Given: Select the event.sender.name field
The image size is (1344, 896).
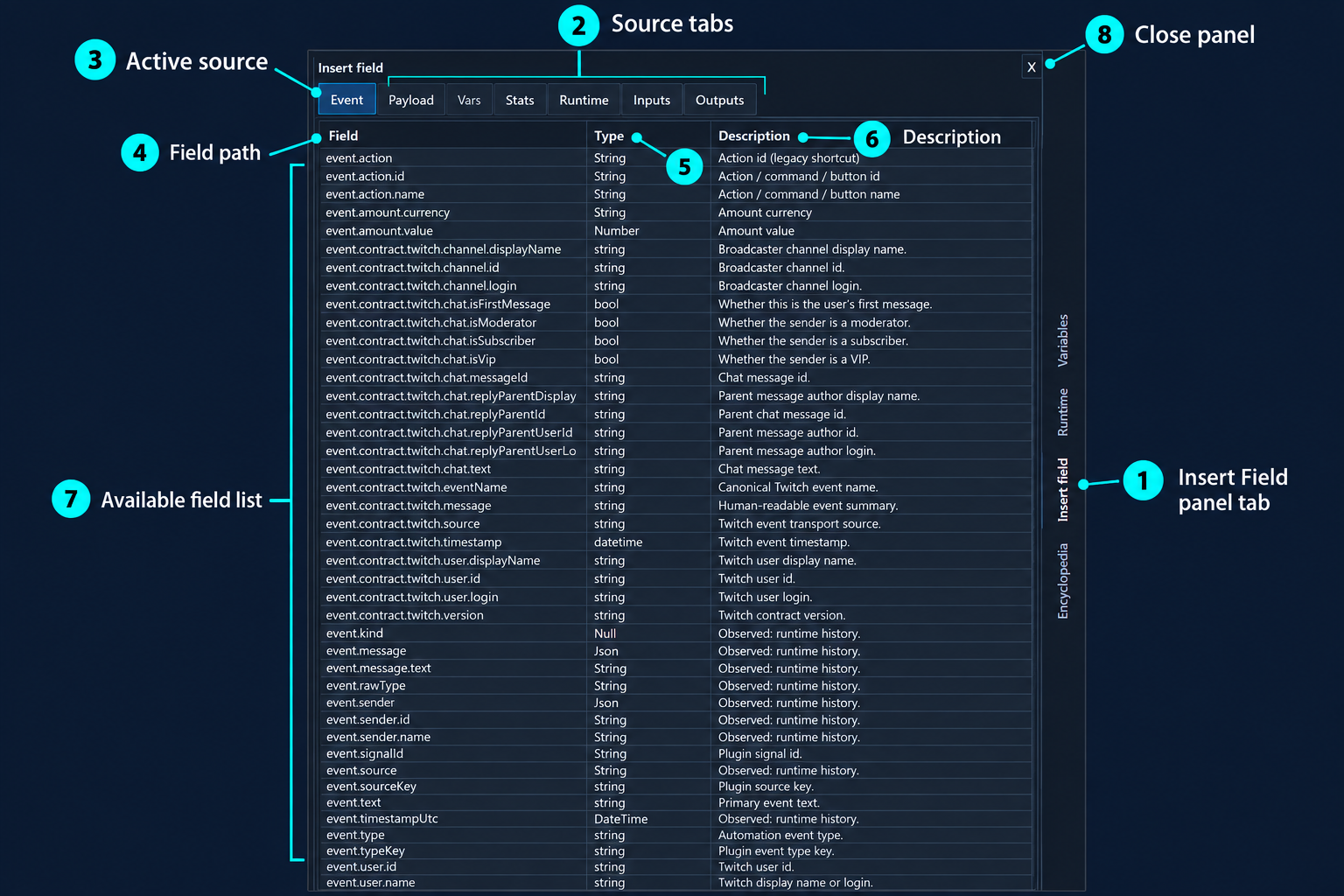Looking at the screenshot, I should click(x=675, y=737).
